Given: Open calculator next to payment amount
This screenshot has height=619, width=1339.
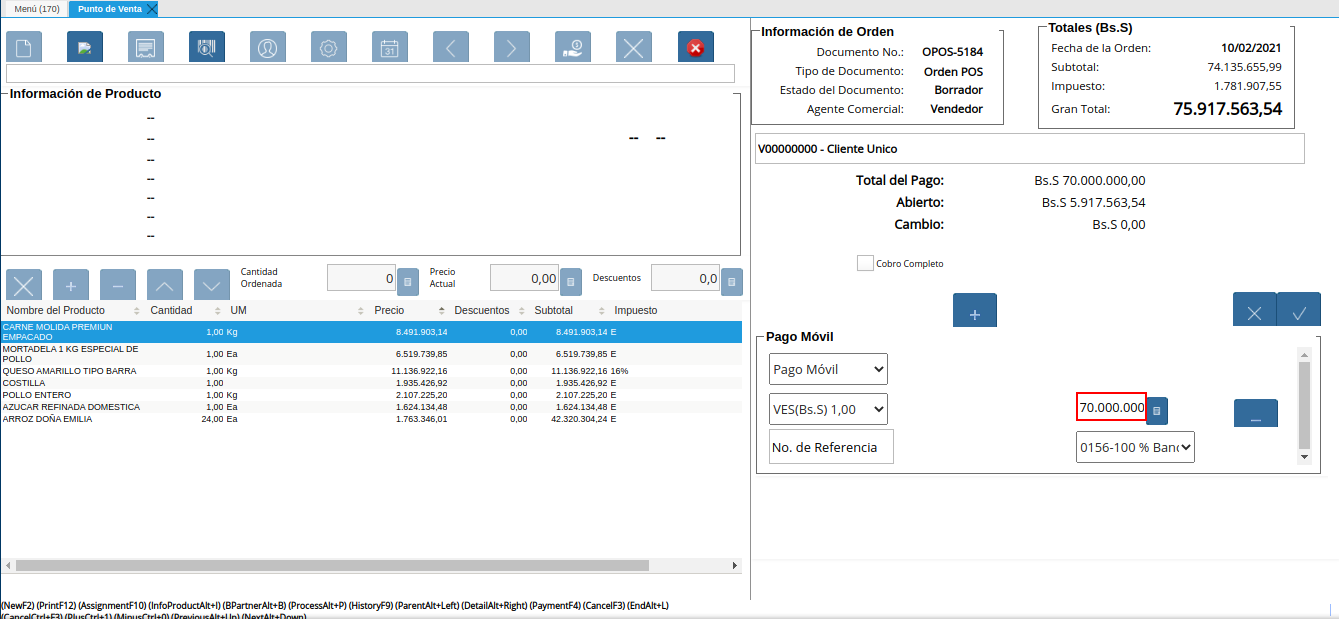Looking at the screenshot, I should tap(1157, 410).
